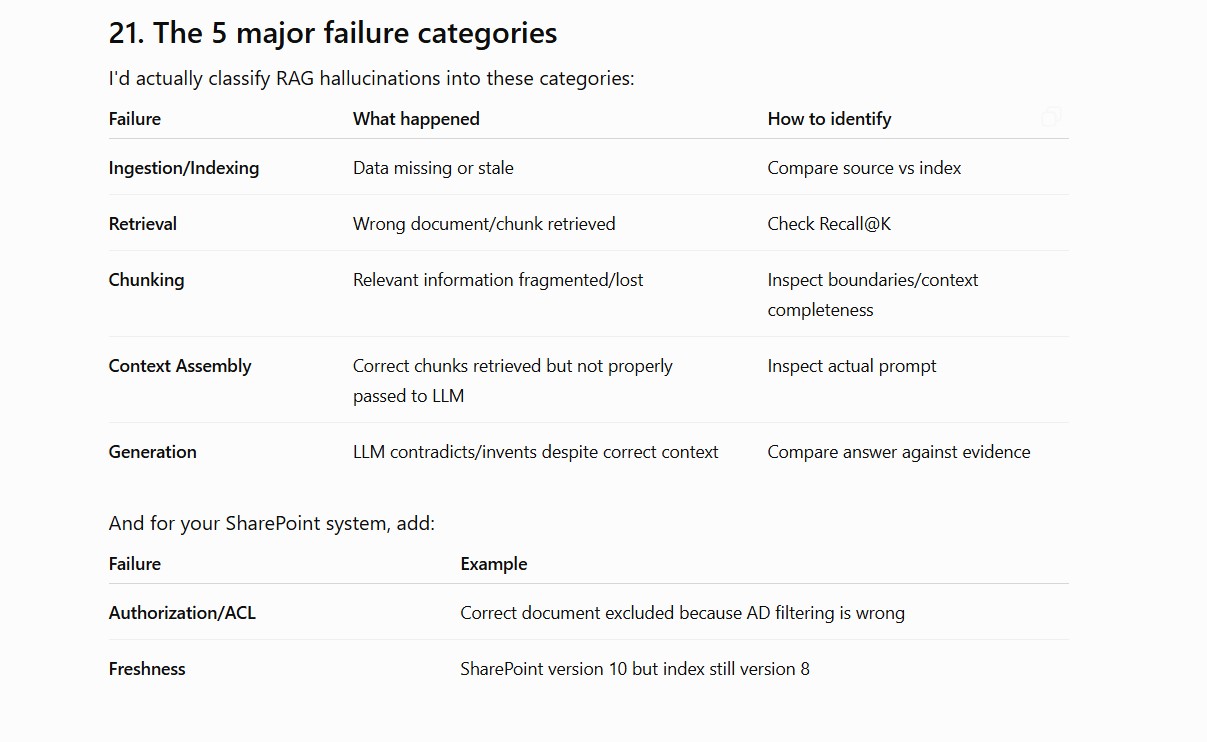Select the 'Authorization/ACL' row label
This screenshot has width=1207, height=742.
tap(182, 613)
